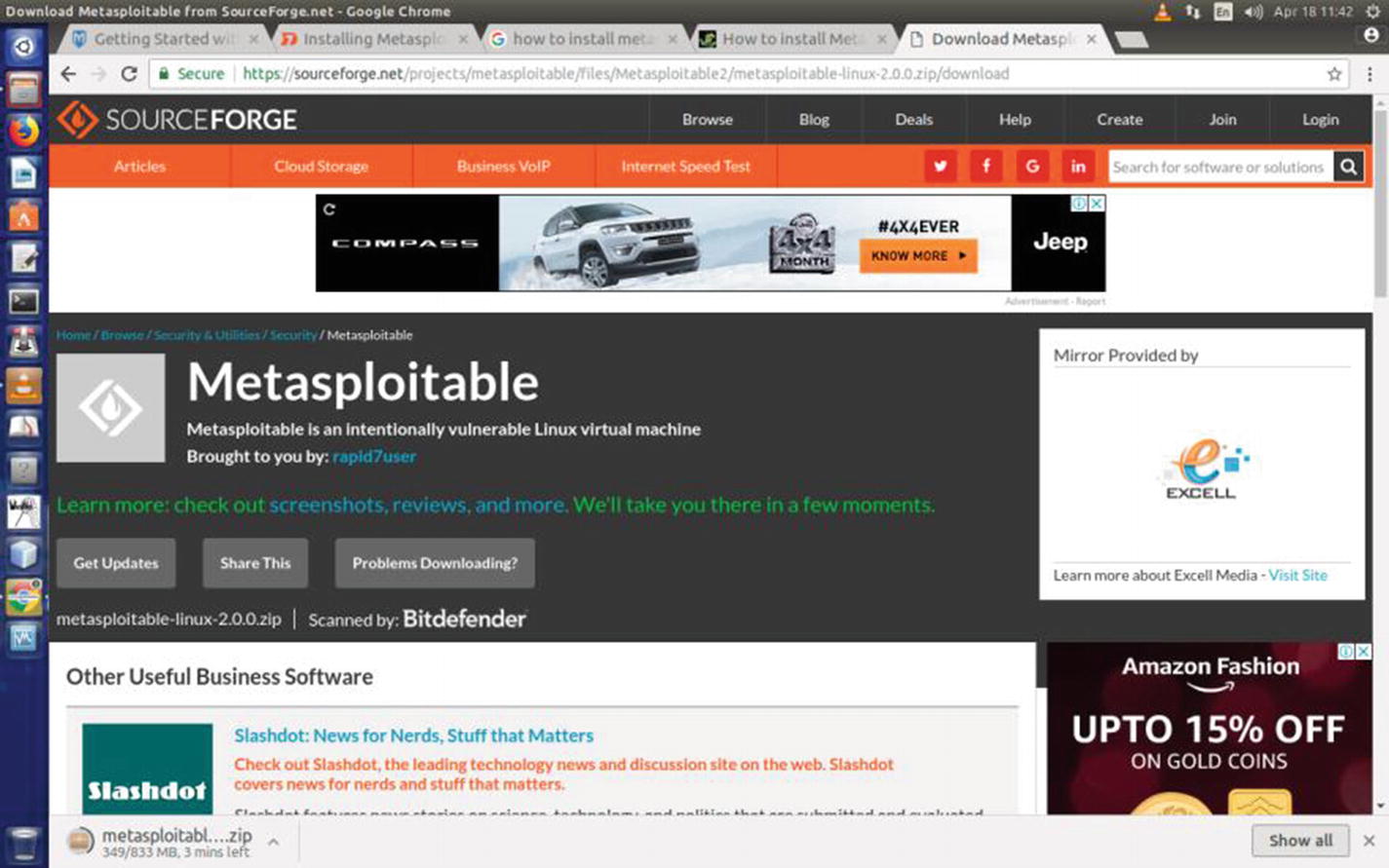This screenshot has height=868, width=1389.
Task: Click Login in the nav bar
Action: [x=1321, y=120]
